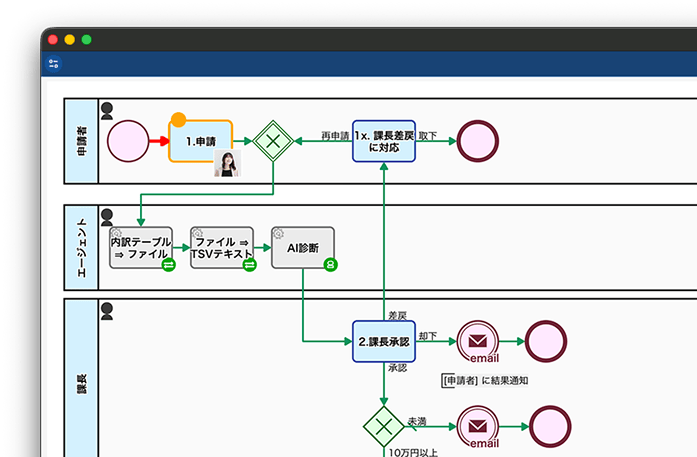
Task: Click green converter badge on TSVテキスト task
Action: pyautogui.click(x=250, y=265)
